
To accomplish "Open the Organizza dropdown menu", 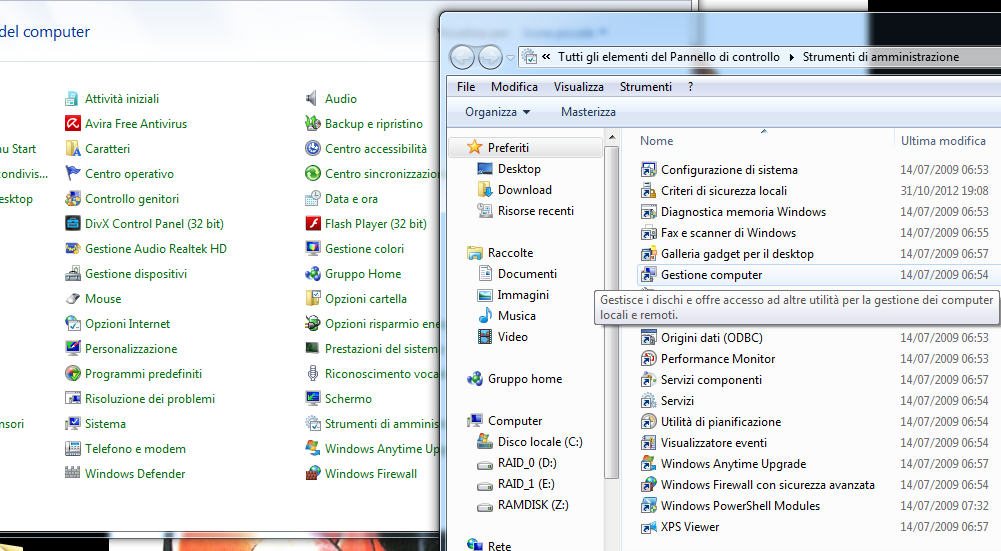I will click(x=497, y=112).
